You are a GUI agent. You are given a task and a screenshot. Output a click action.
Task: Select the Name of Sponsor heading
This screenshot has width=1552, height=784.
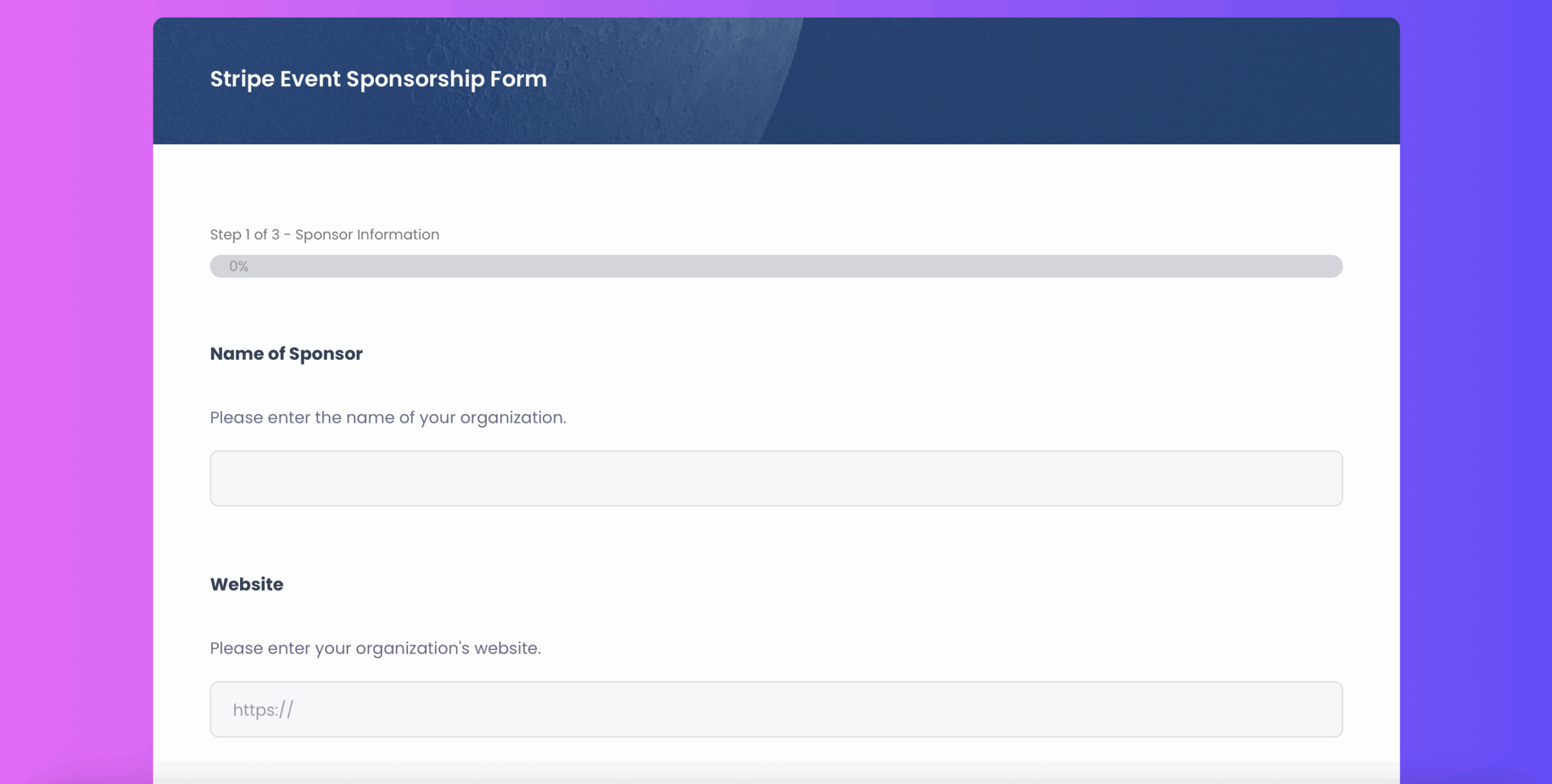286,353
